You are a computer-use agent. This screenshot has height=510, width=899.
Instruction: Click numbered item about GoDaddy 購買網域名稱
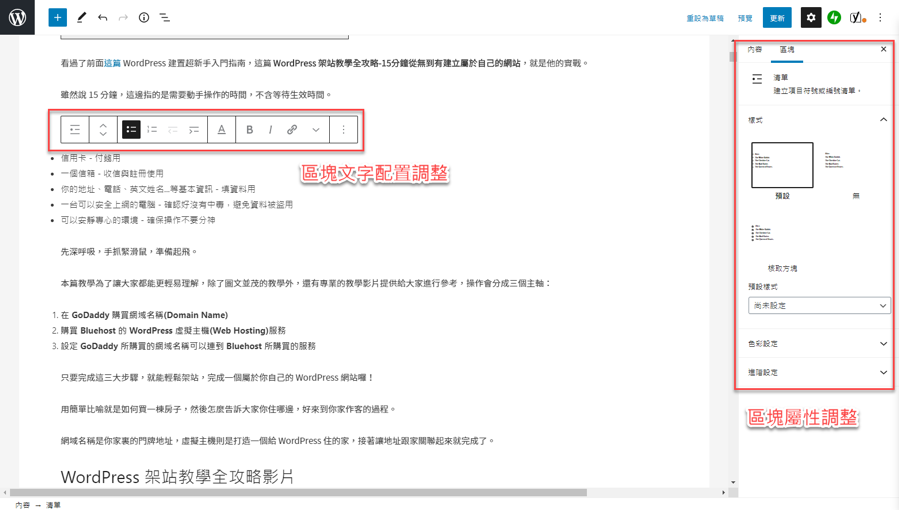click(144, 315)
